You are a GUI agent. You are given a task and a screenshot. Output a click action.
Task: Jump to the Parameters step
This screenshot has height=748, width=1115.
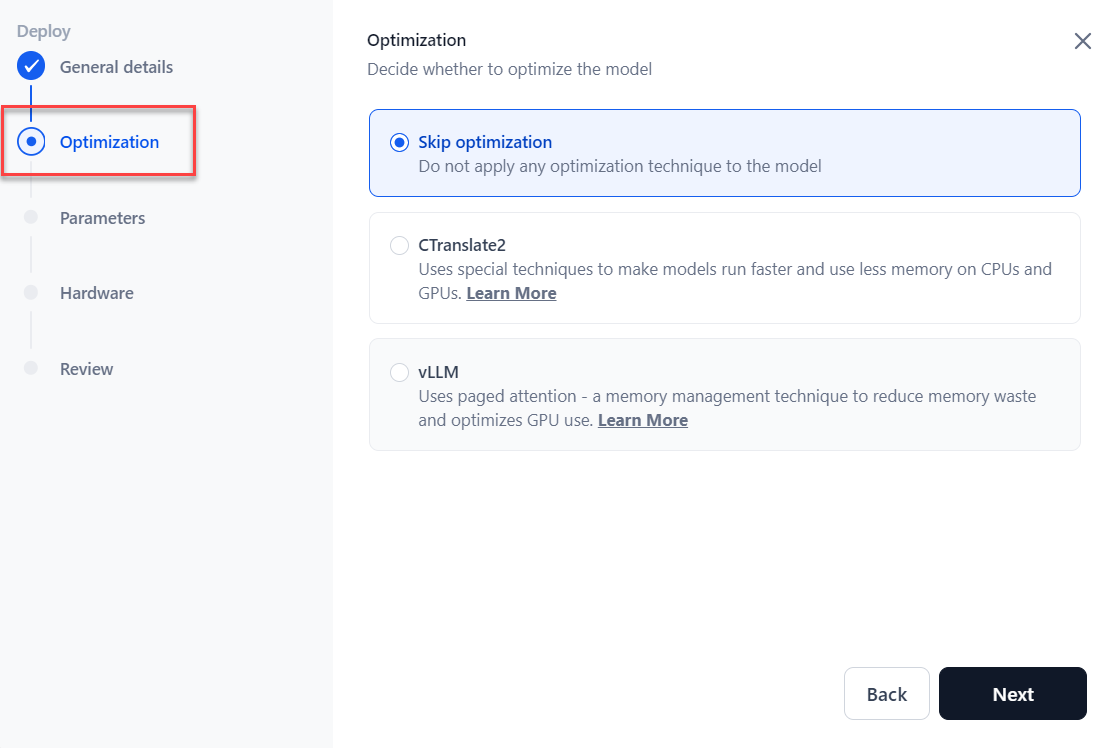[x=102, y=218]
